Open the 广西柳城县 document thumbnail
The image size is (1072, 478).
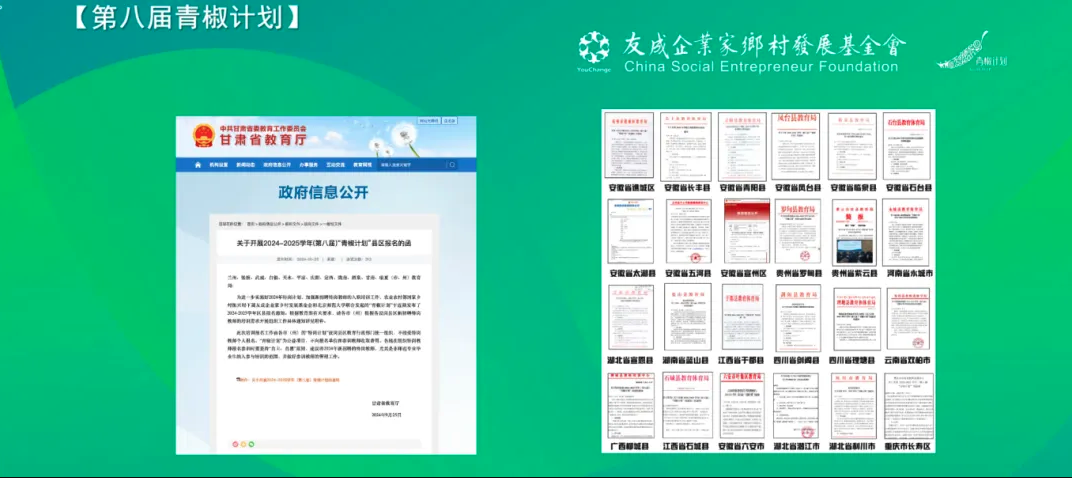click(x=631, y=406)
